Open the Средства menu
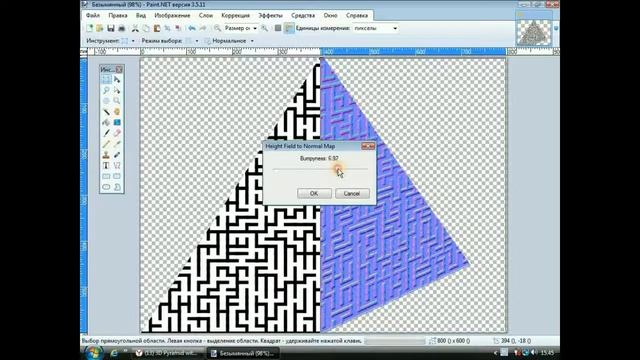Image resolution: width=640 pixels, height=360 pixels. [x=303, y=16]
